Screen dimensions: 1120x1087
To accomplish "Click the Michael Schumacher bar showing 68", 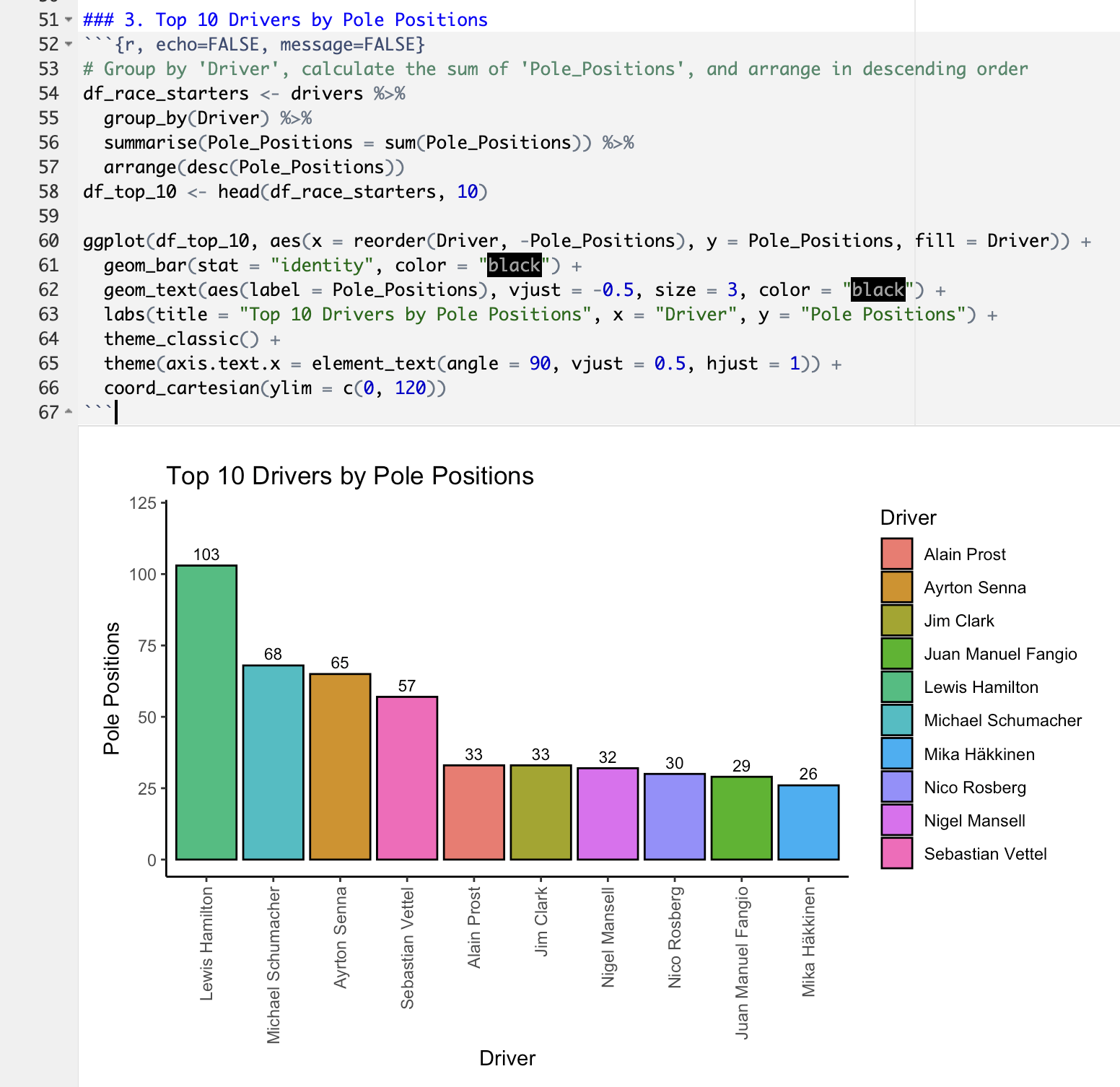I will [274, 762].
